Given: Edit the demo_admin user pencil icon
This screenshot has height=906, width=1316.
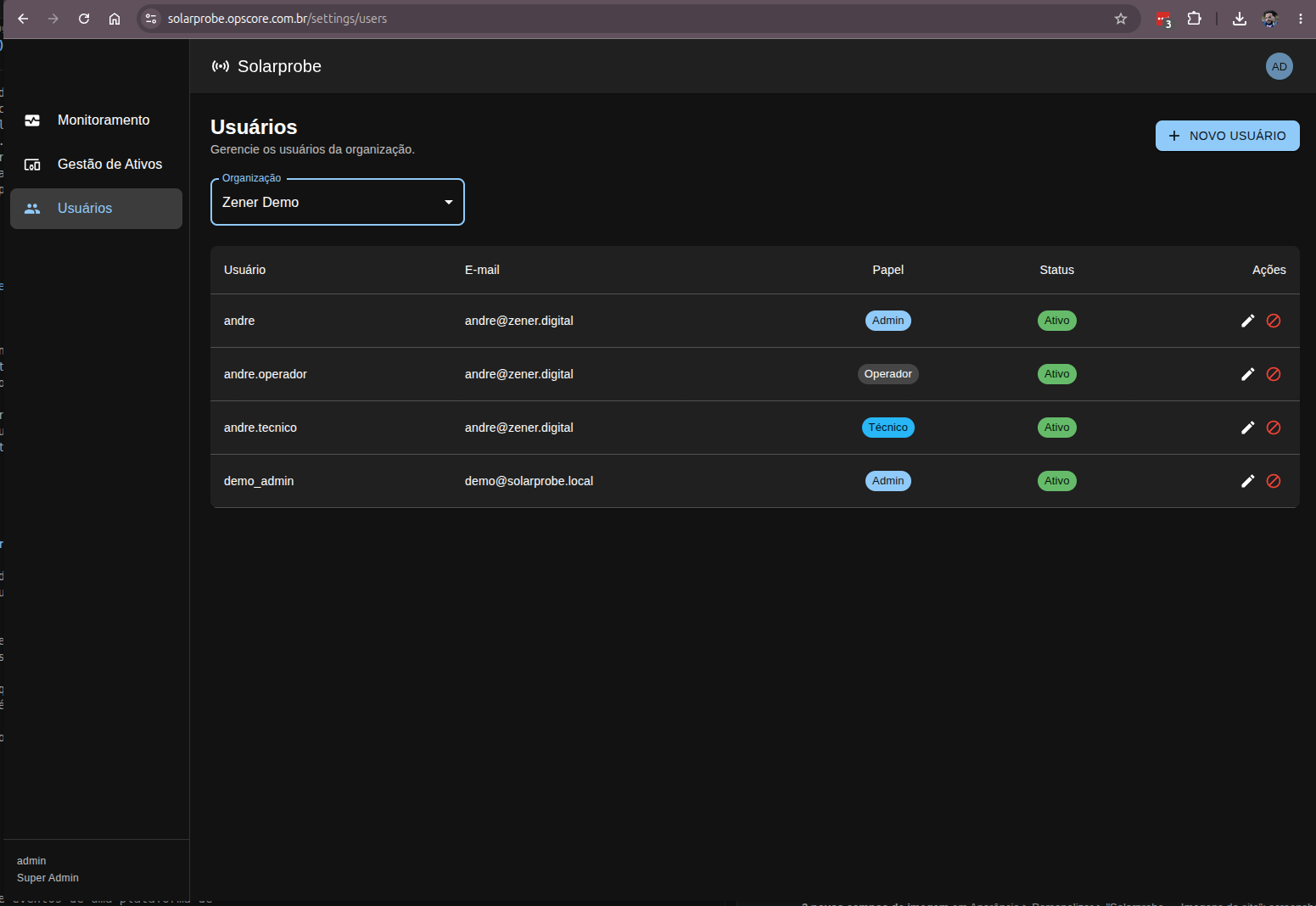Looking at the screenshot, I should (x=1247, y=481).
